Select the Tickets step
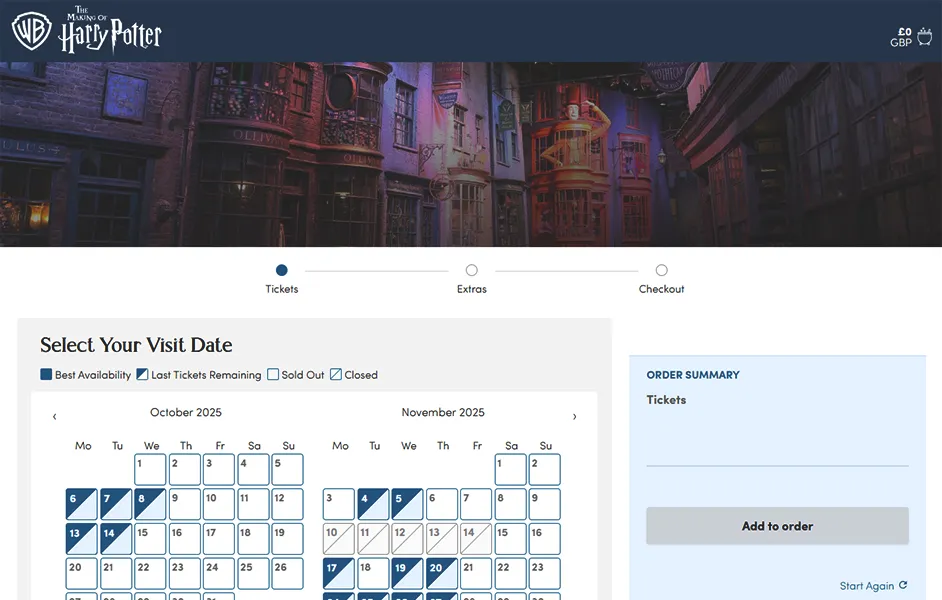 click(282, 270)
